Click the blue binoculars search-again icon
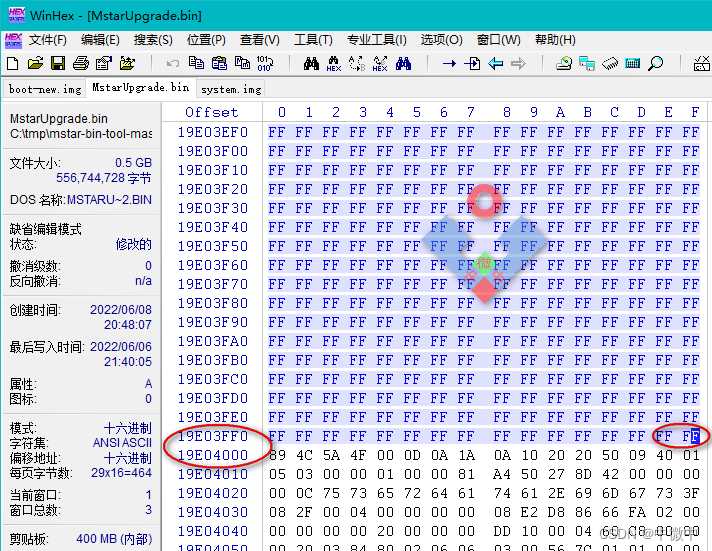 point(404,63)
